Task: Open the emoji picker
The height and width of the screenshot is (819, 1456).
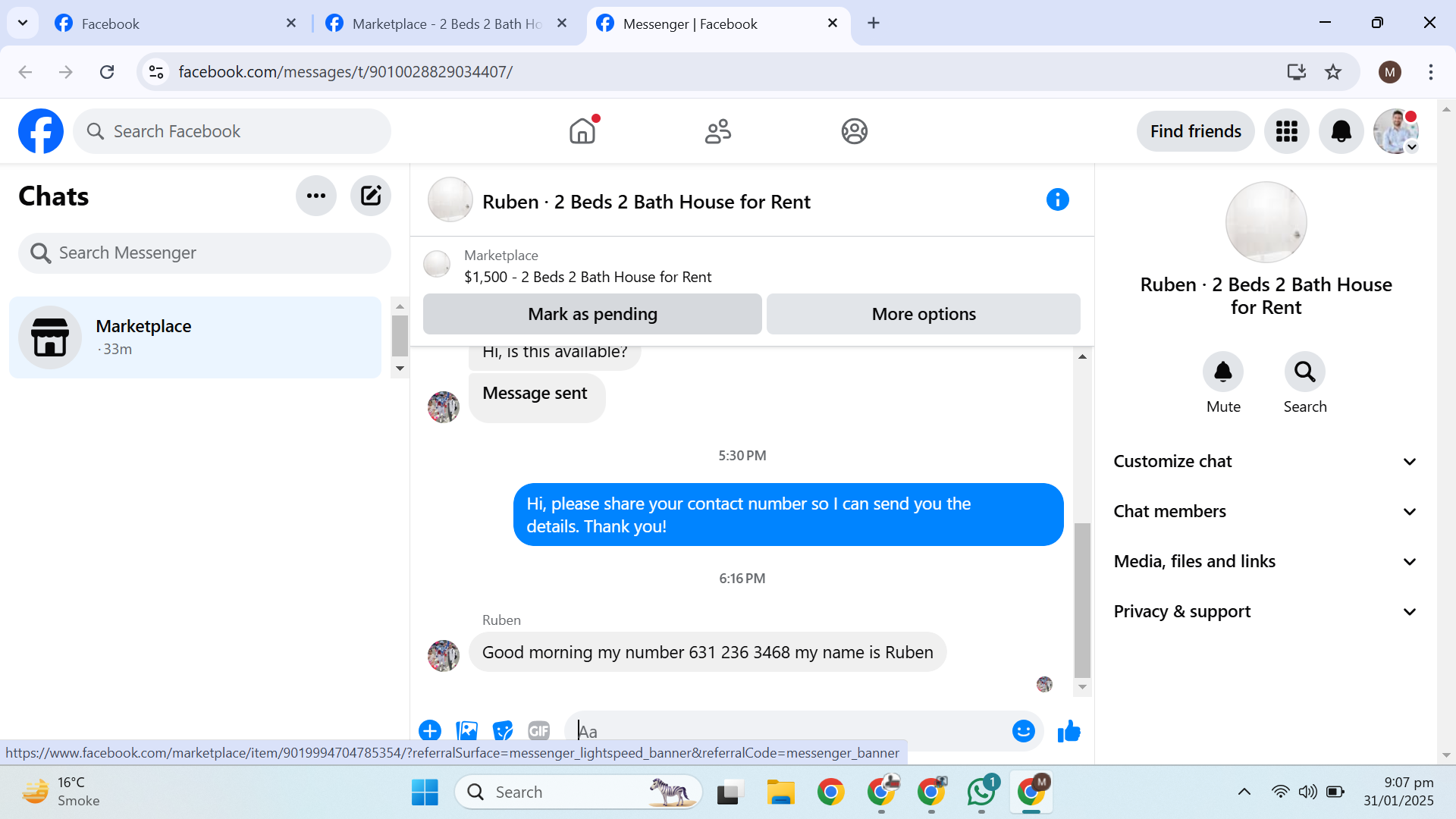Action: pyautogui.click(x=1024, y=731)
